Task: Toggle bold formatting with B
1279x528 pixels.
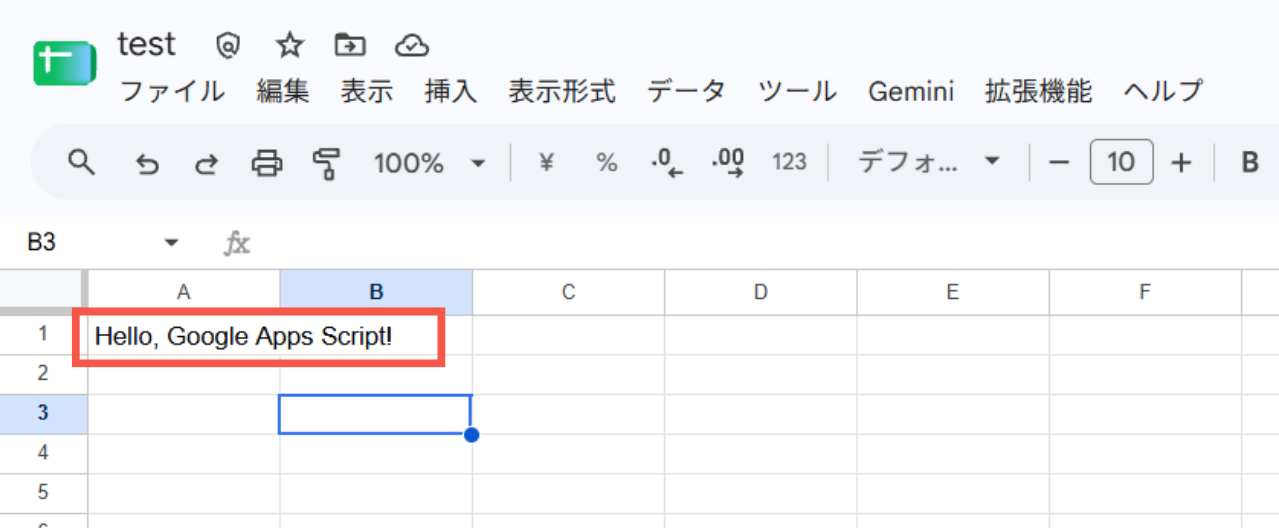Action: click(x=1250, y=163)
